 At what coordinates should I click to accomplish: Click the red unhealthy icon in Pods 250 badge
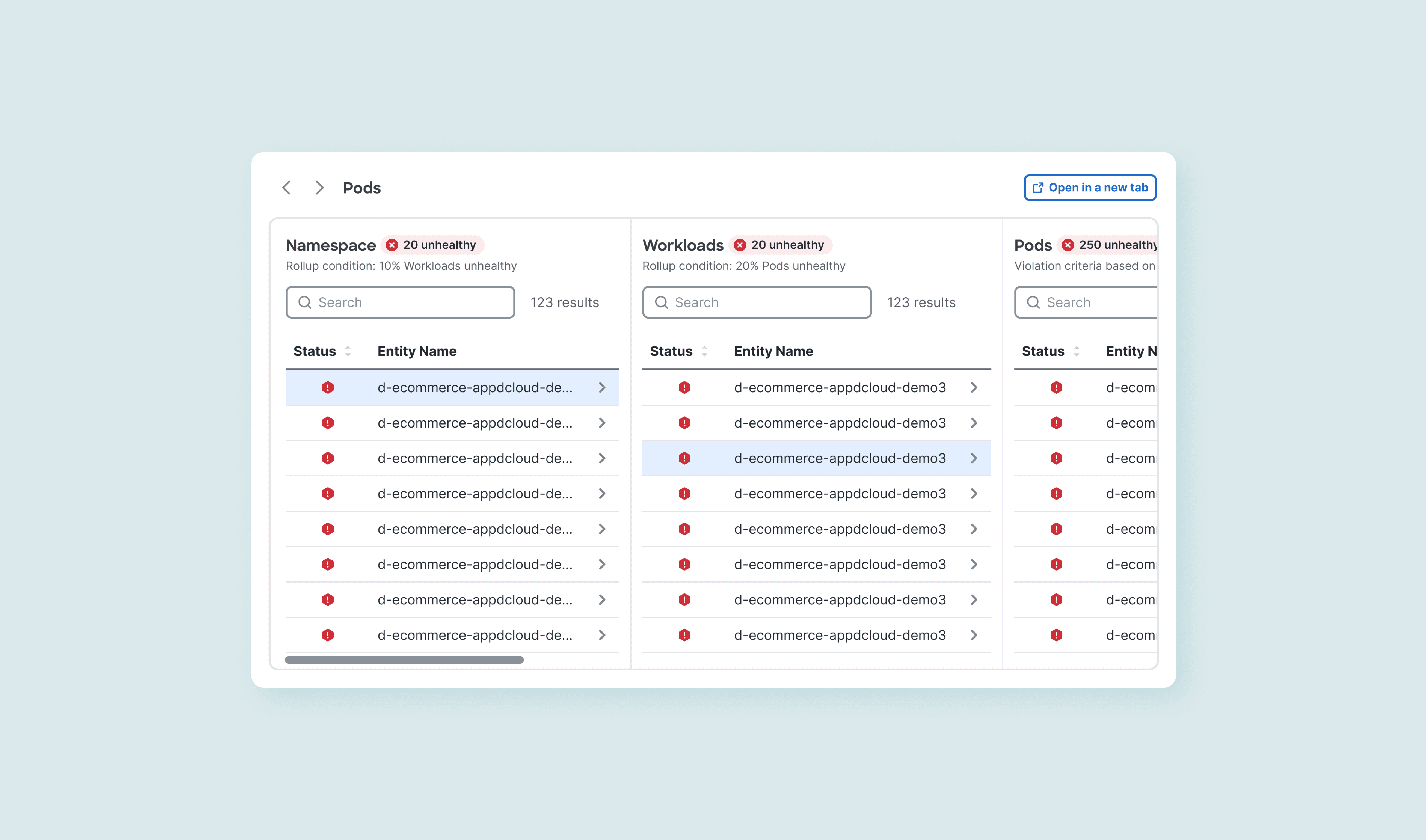pyautogui.click(x=1068, y=245)
